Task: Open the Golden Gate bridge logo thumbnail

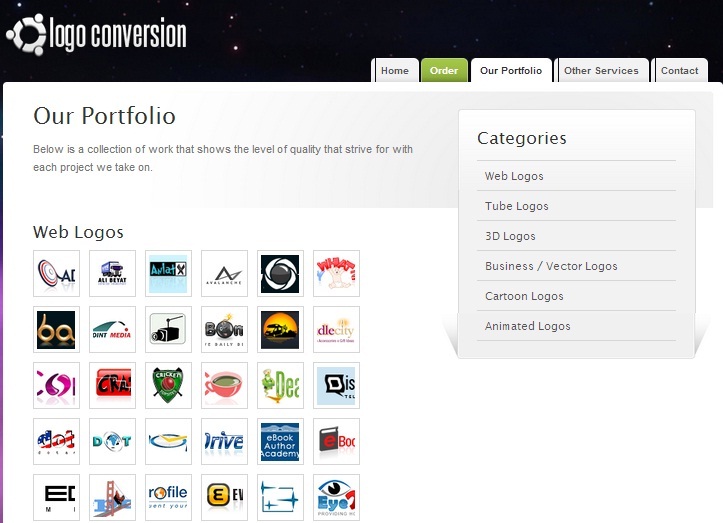Action: coord(113,497)
